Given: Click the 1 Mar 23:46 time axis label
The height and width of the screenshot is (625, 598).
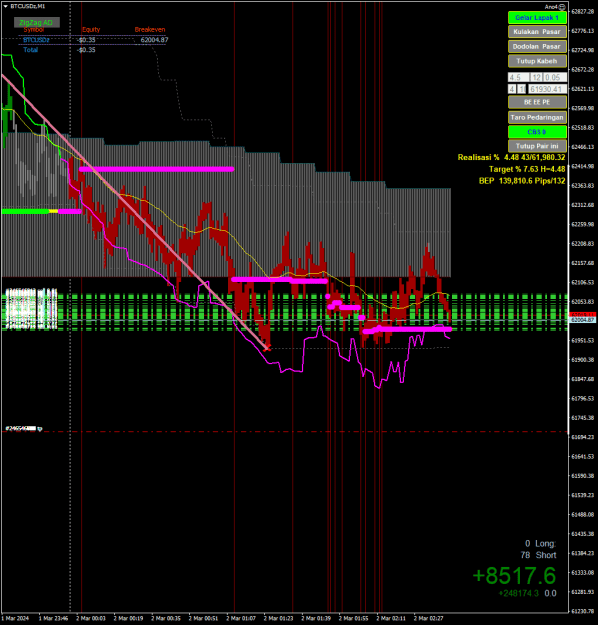Looking at the screenshot, I should (53, 618).
